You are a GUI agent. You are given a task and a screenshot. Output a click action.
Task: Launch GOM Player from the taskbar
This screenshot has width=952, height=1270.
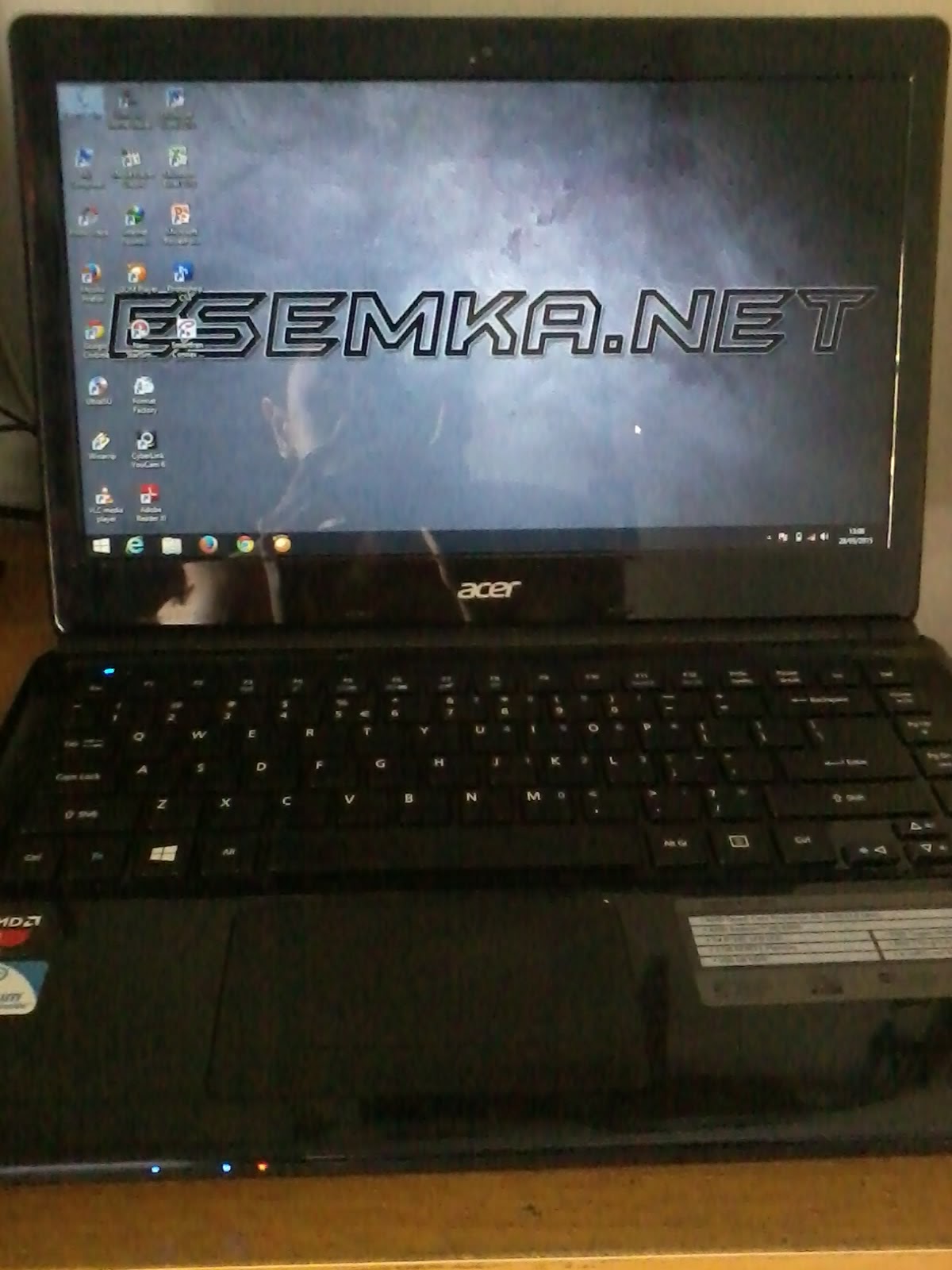(x=282, y=544)
